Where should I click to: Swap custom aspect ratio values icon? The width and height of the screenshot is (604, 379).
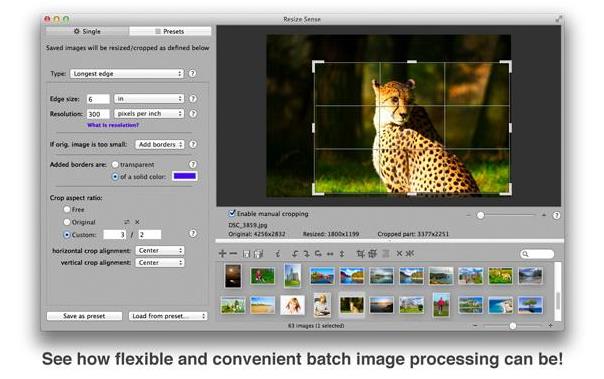point(127,222)
